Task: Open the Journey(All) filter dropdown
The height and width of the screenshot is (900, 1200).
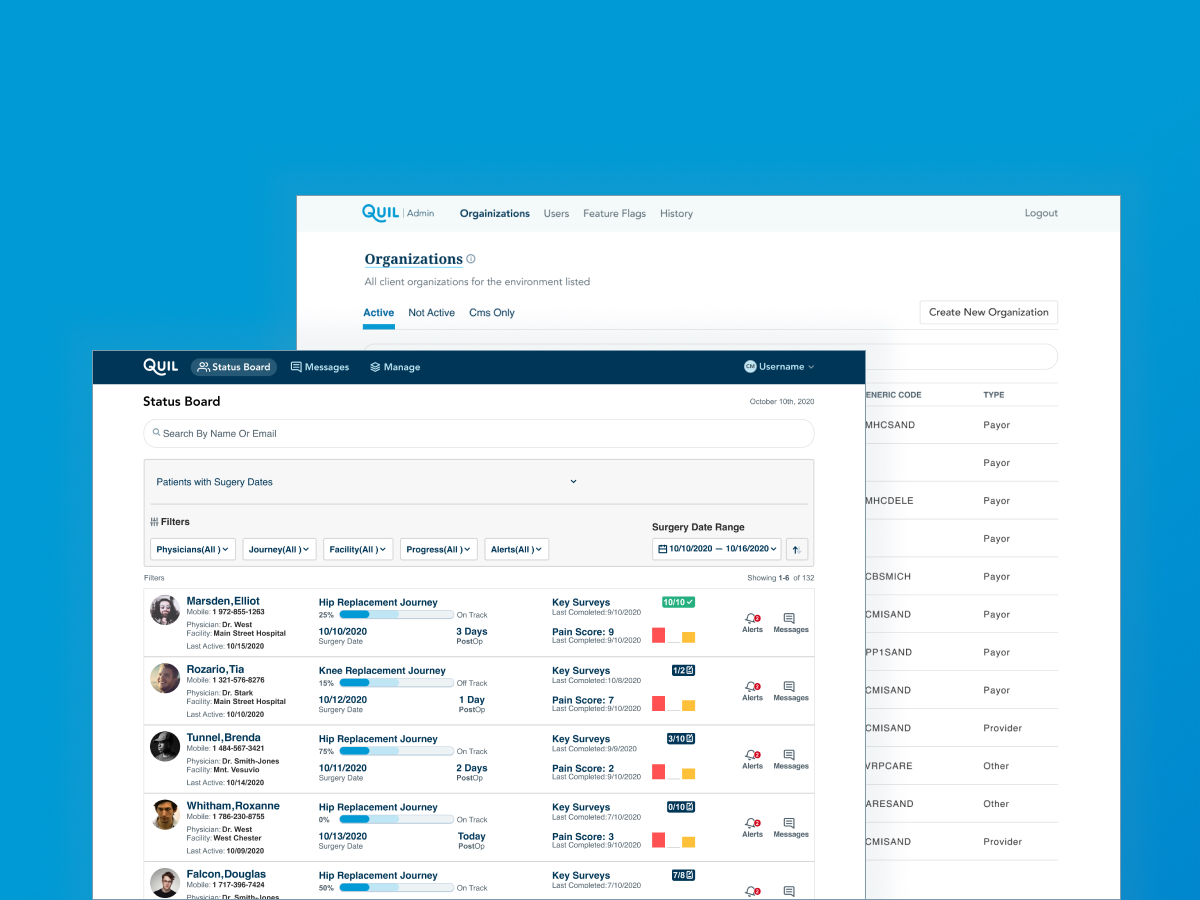Action: pos(279,549)
